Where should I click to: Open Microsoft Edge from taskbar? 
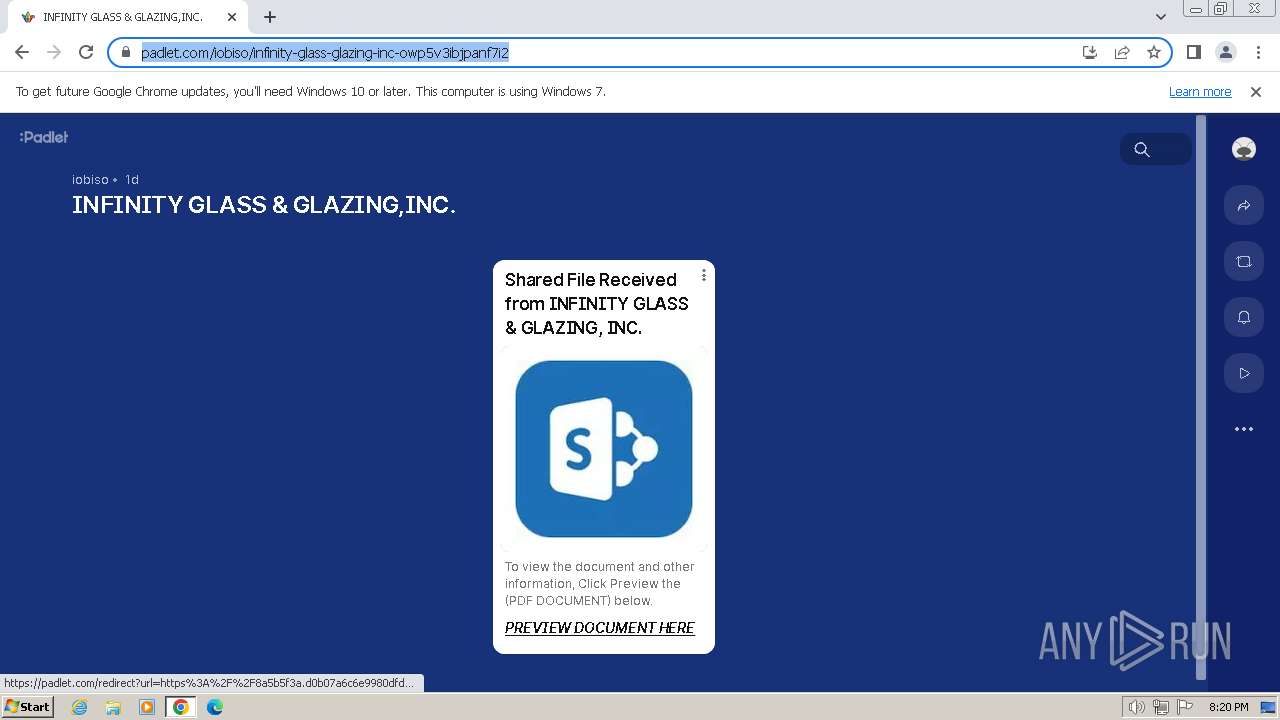tap(215, 707)
